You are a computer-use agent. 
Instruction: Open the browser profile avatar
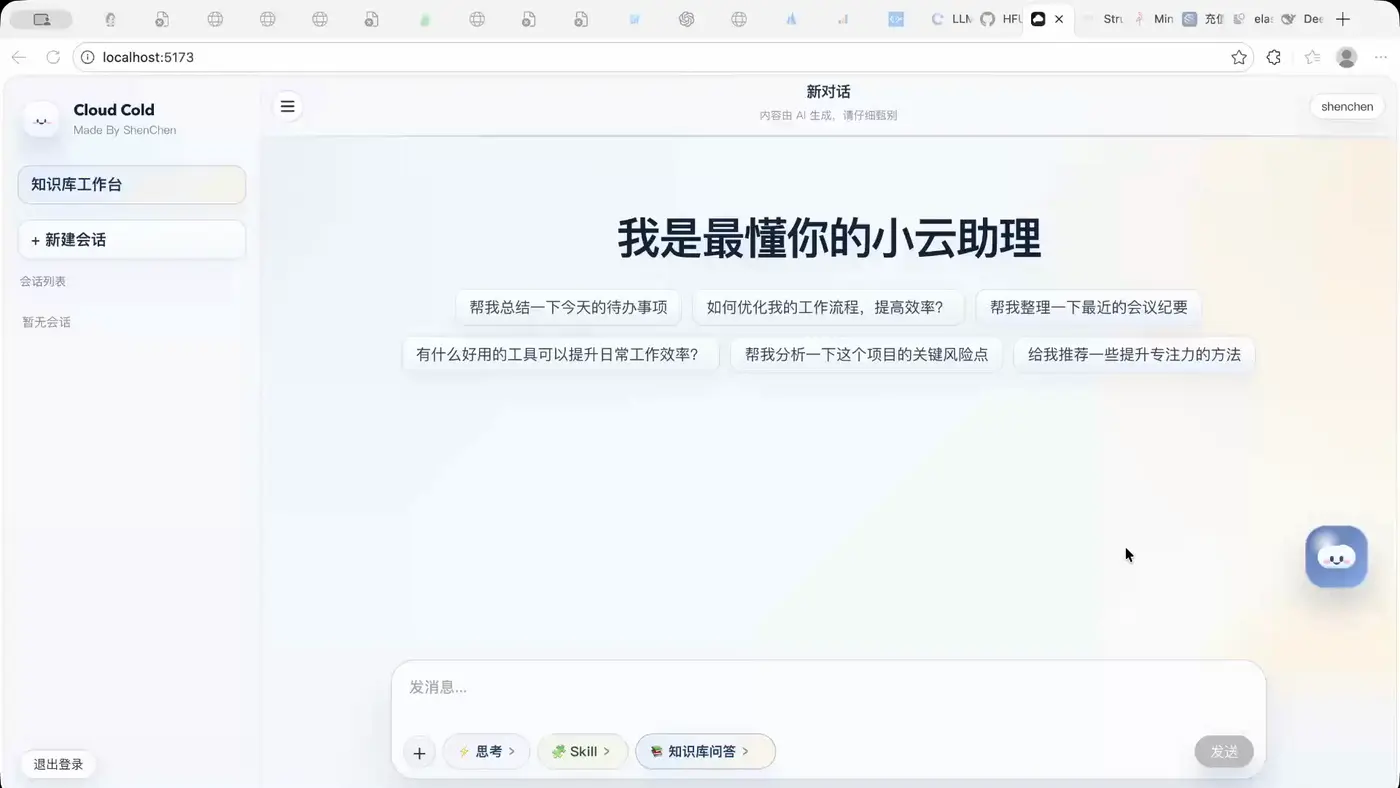click(x=1347, y=57)
